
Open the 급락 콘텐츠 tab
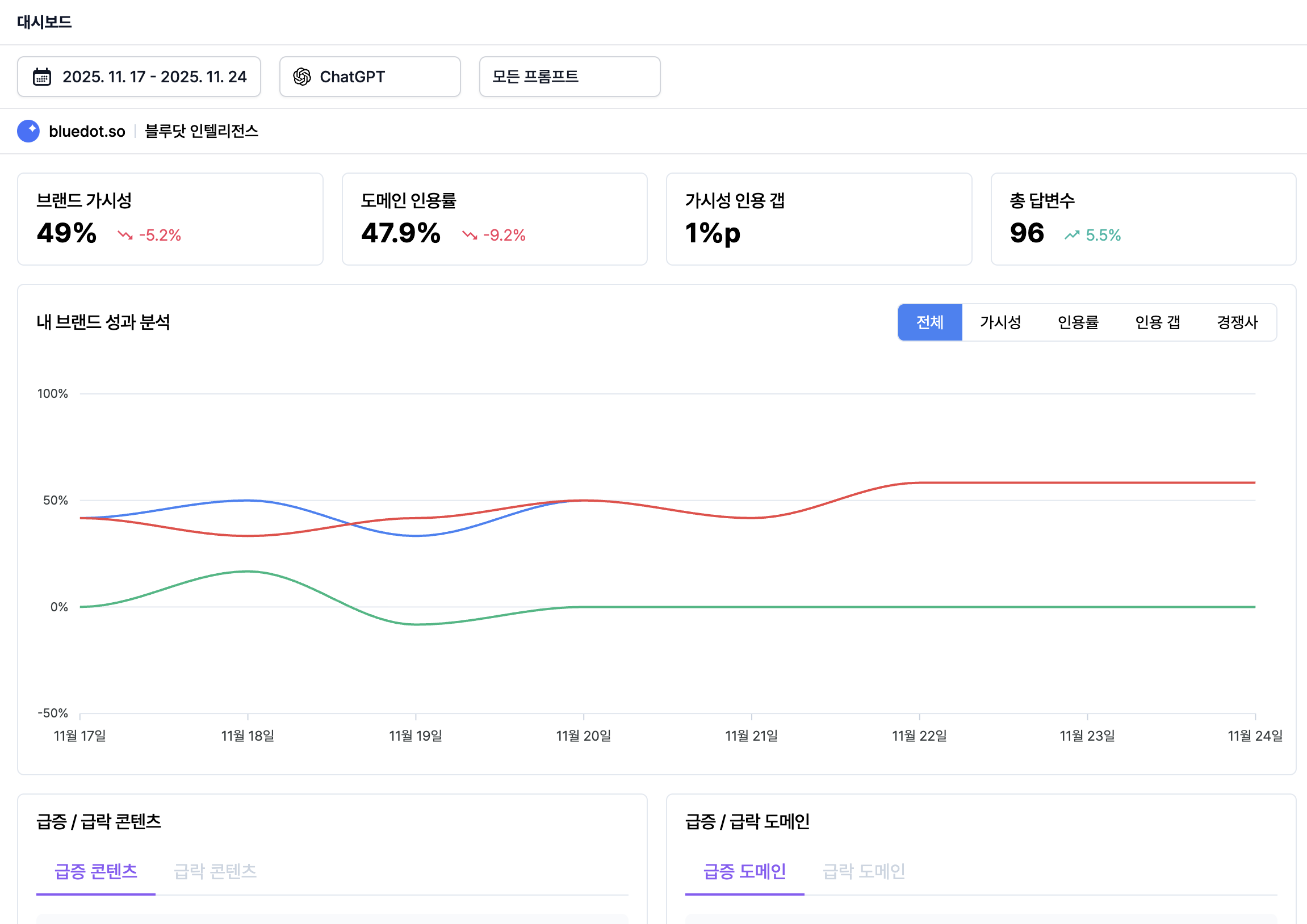[x=215, y=871]
